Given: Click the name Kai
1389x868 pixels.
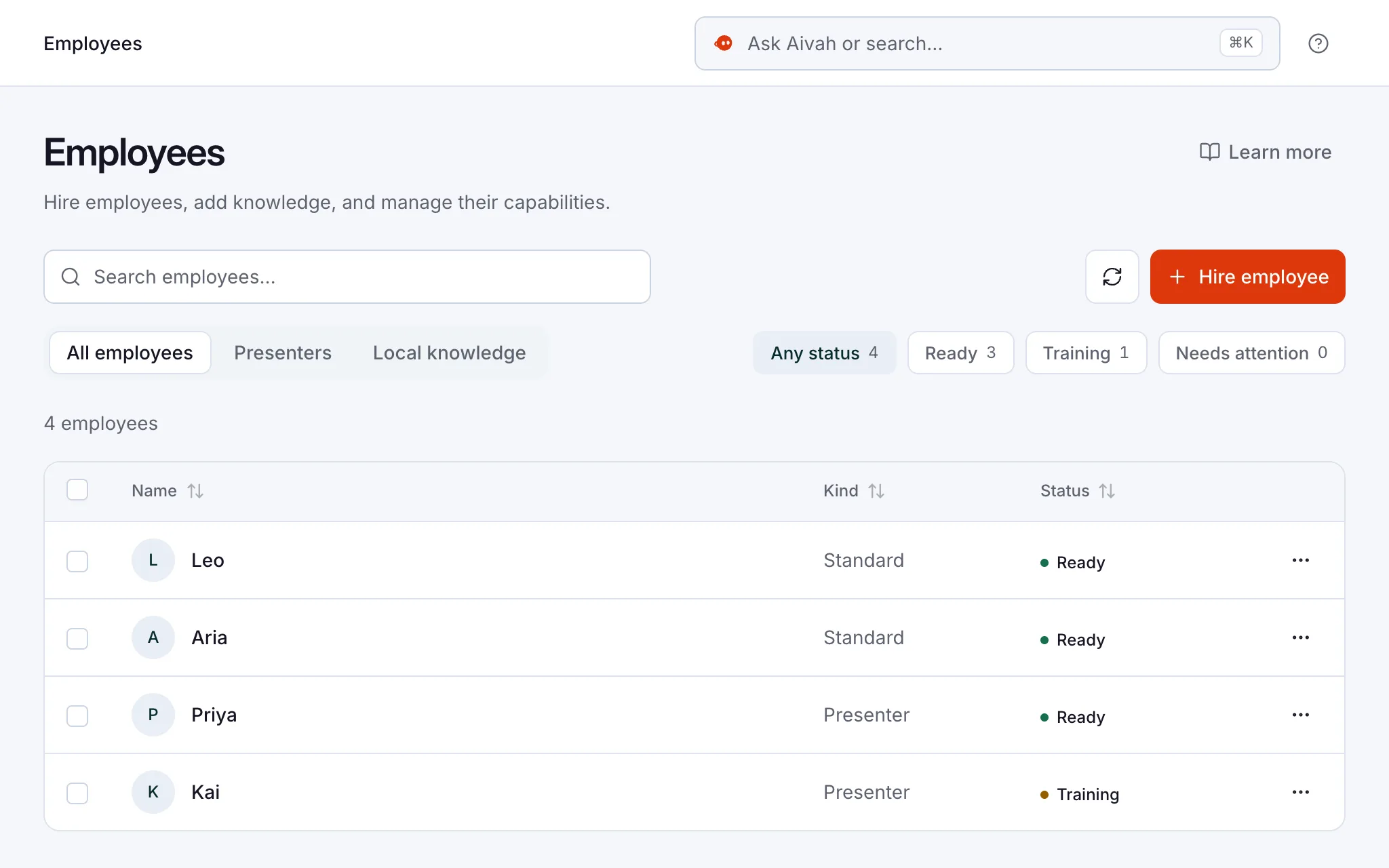Looking at the screenshot, I should [206, 792].
